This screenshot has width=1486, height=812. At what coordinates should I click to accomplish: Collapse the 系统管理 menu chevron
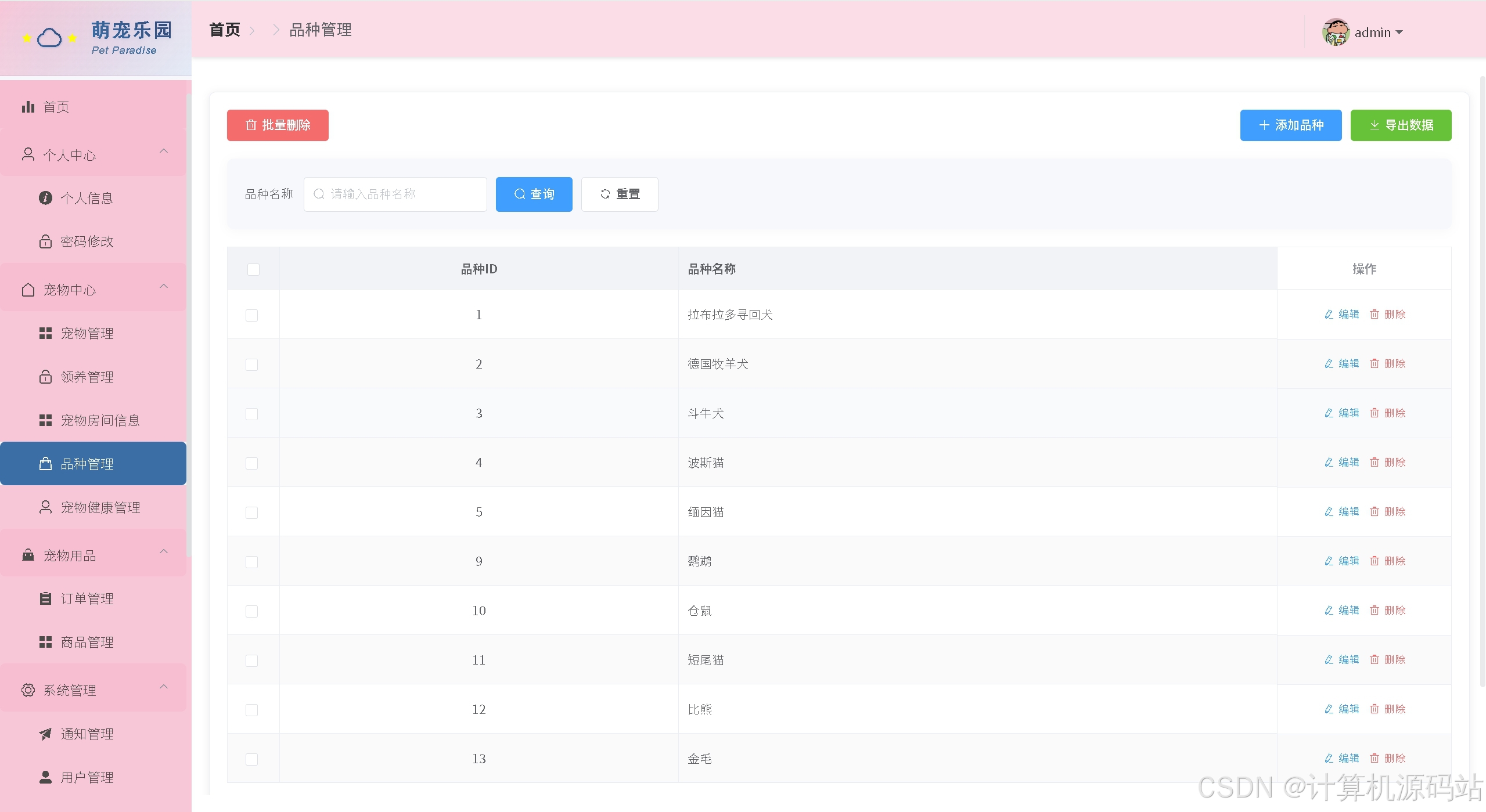[x=164, y=687]
